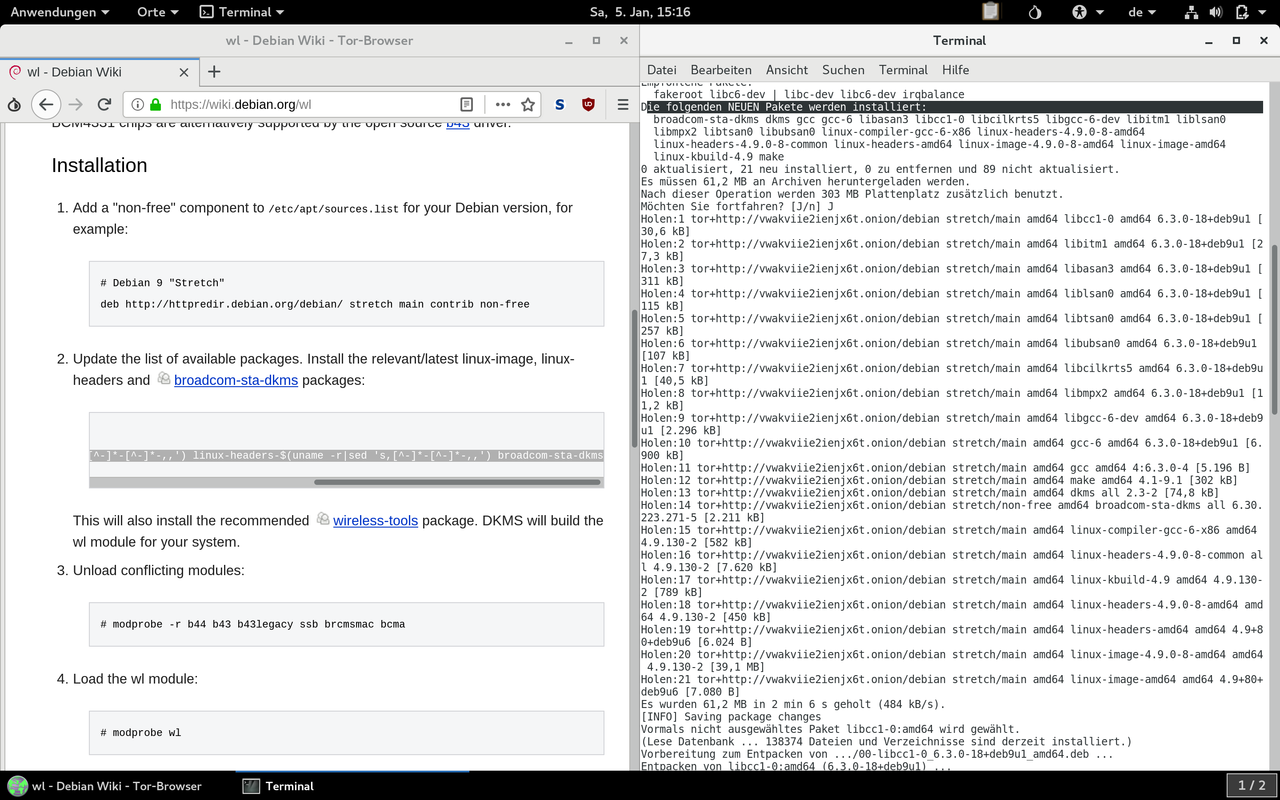Toggle reader view in the address bar
Image resolution: width=1280 pixels, height=800 pixels.
click(x=466, y=104)
